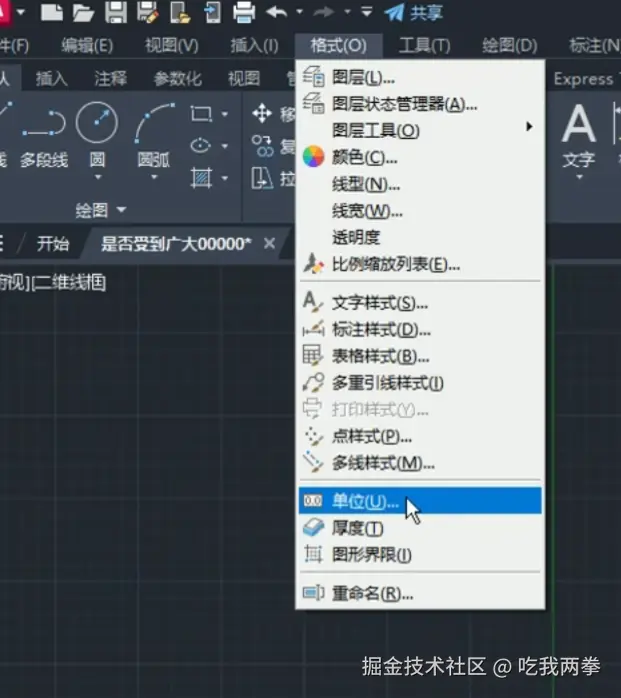The height and width of the screenshot is (698, 621).
Task: Open the 工具(T) menu
Action: click(424, 45)
